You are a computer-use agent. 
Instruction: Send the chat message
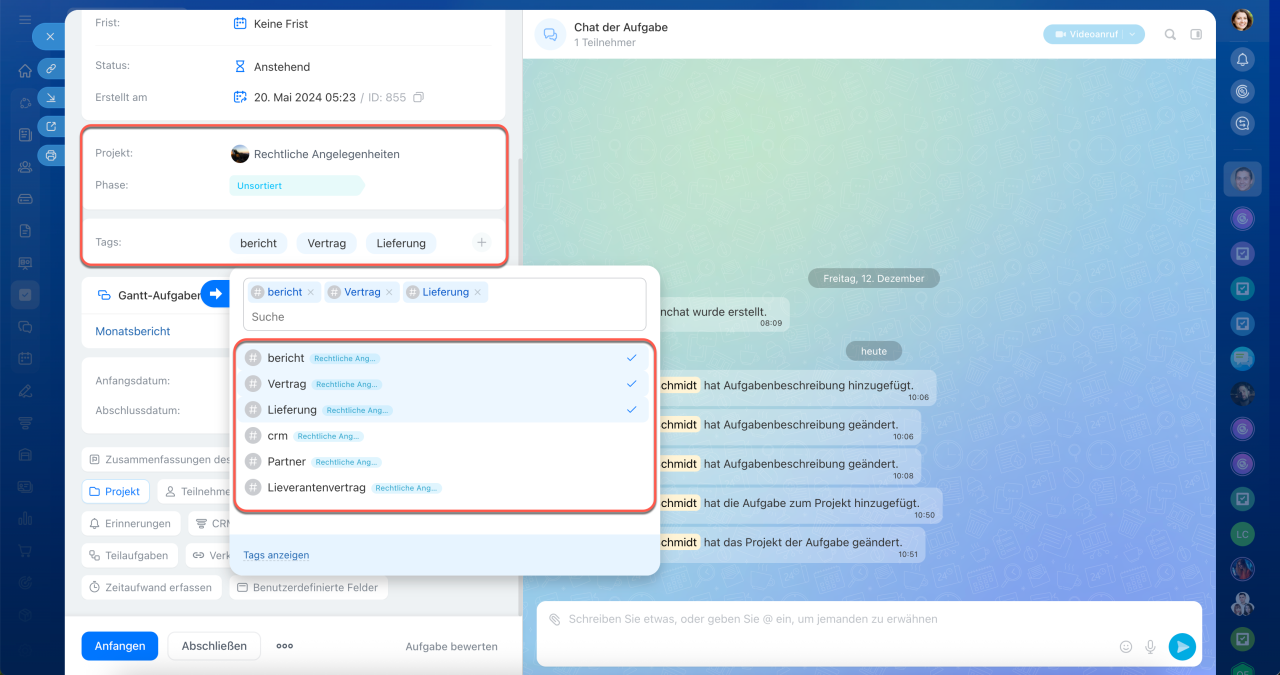1182,647
